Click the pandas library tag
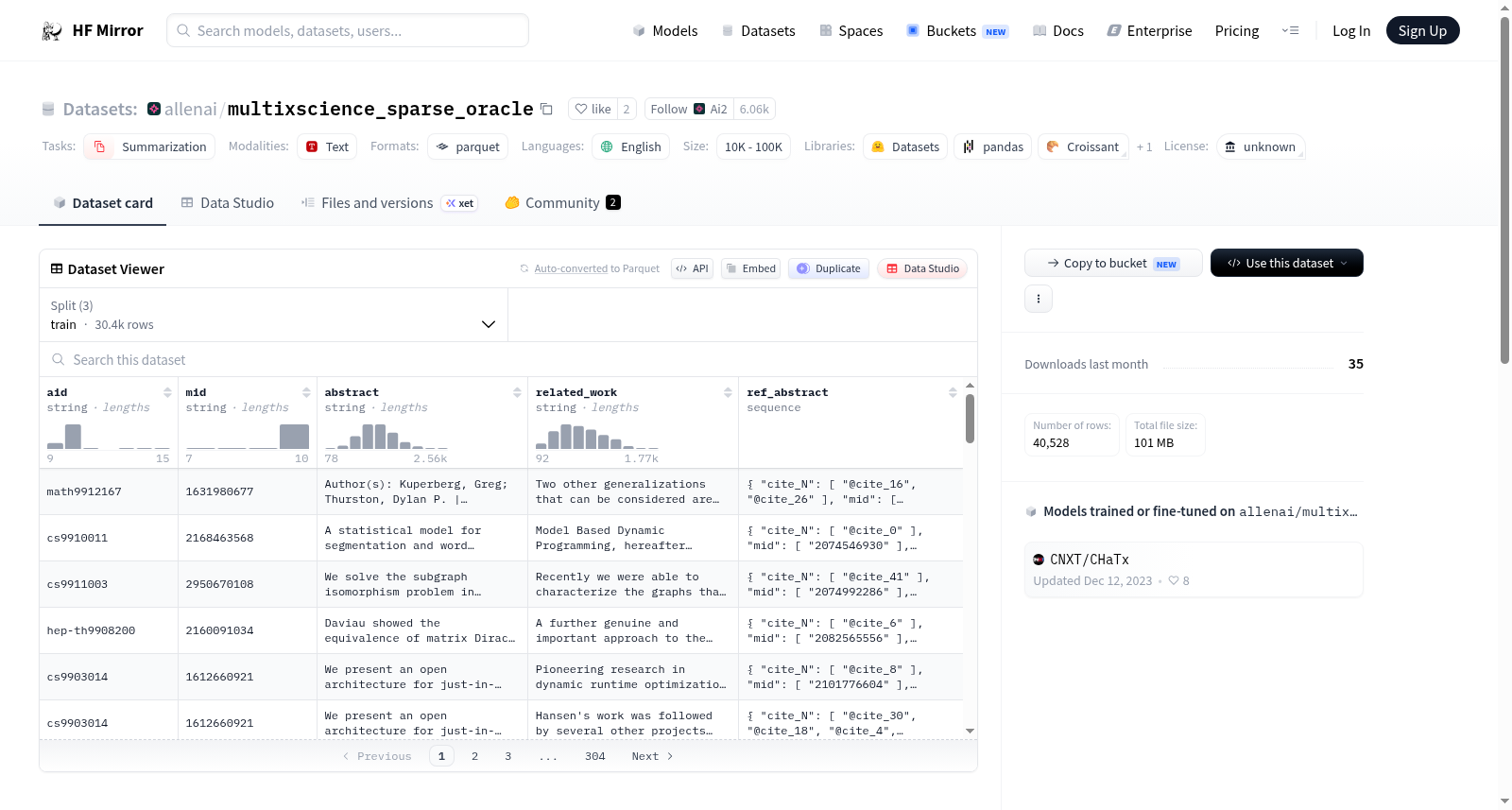Viewport: 1512px width, 810px height. click(993, 146)
